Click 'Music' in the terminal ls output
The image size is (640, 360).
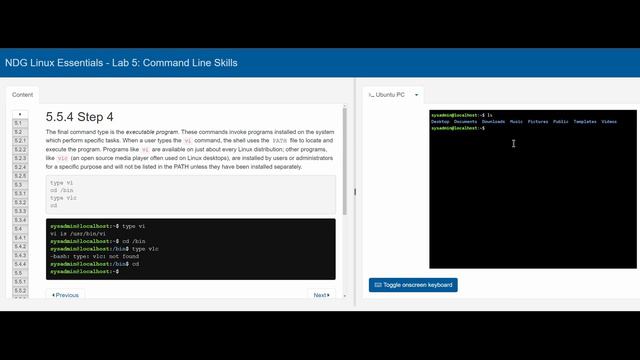coord(516,122)
